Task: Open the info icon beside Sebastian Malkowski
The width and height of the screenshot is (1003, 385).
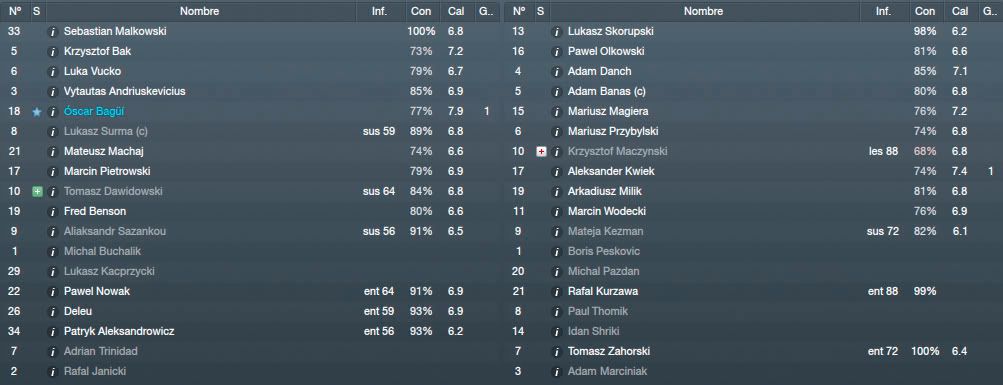Action: [x=53, y=31]
